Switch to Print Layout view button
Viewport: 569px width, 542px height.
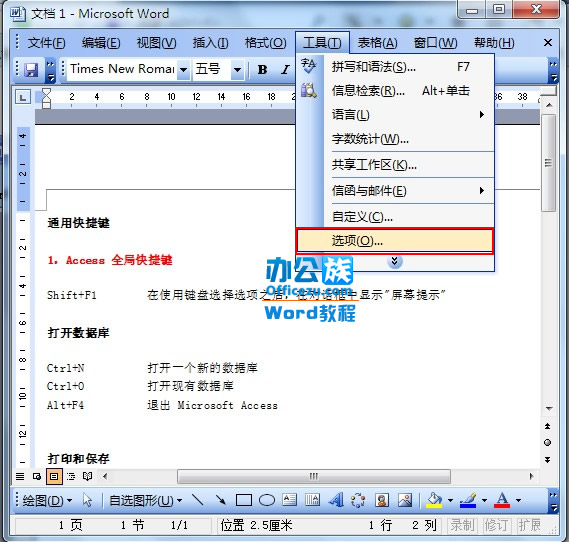tap(54, 476)
